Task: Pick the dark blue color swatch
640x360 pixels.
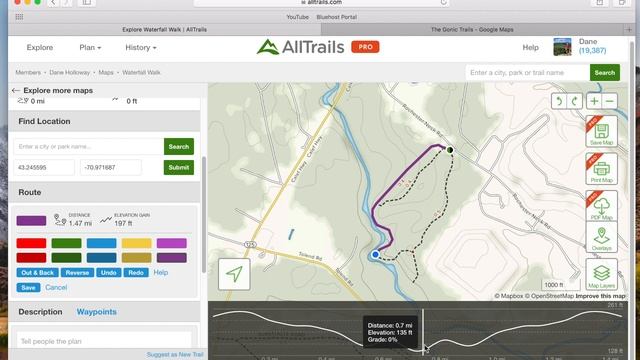Action: (102, 258)
